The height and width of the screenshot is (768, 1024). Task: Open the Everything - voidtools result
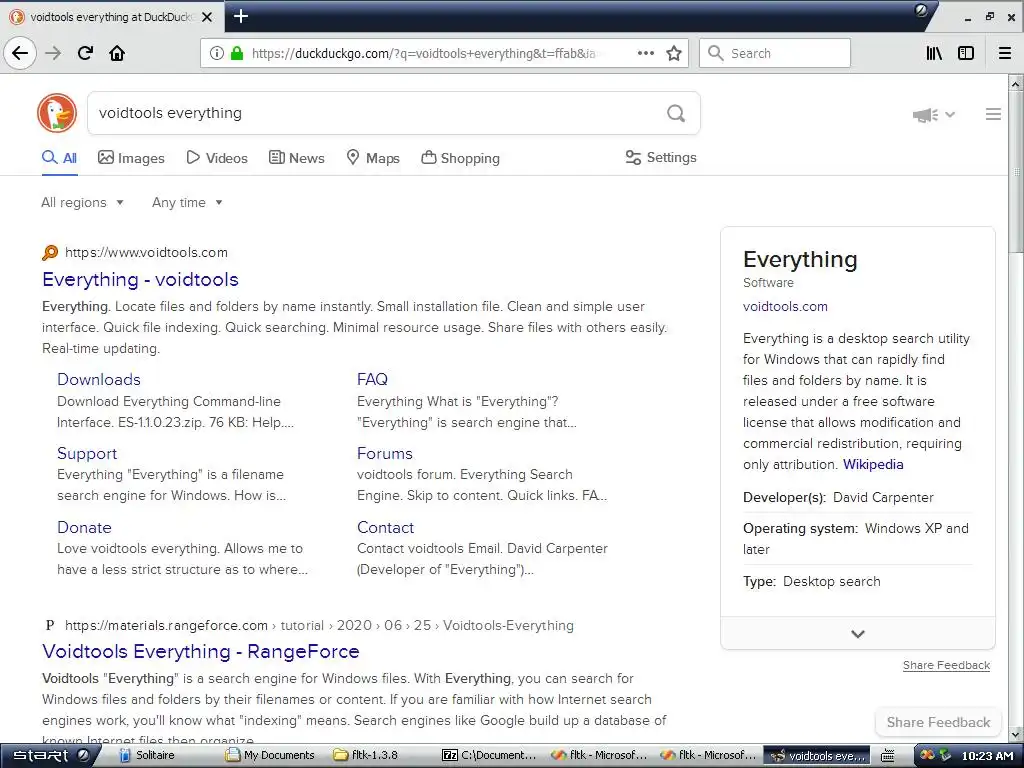pyautogui.click(x=140, y=280)
